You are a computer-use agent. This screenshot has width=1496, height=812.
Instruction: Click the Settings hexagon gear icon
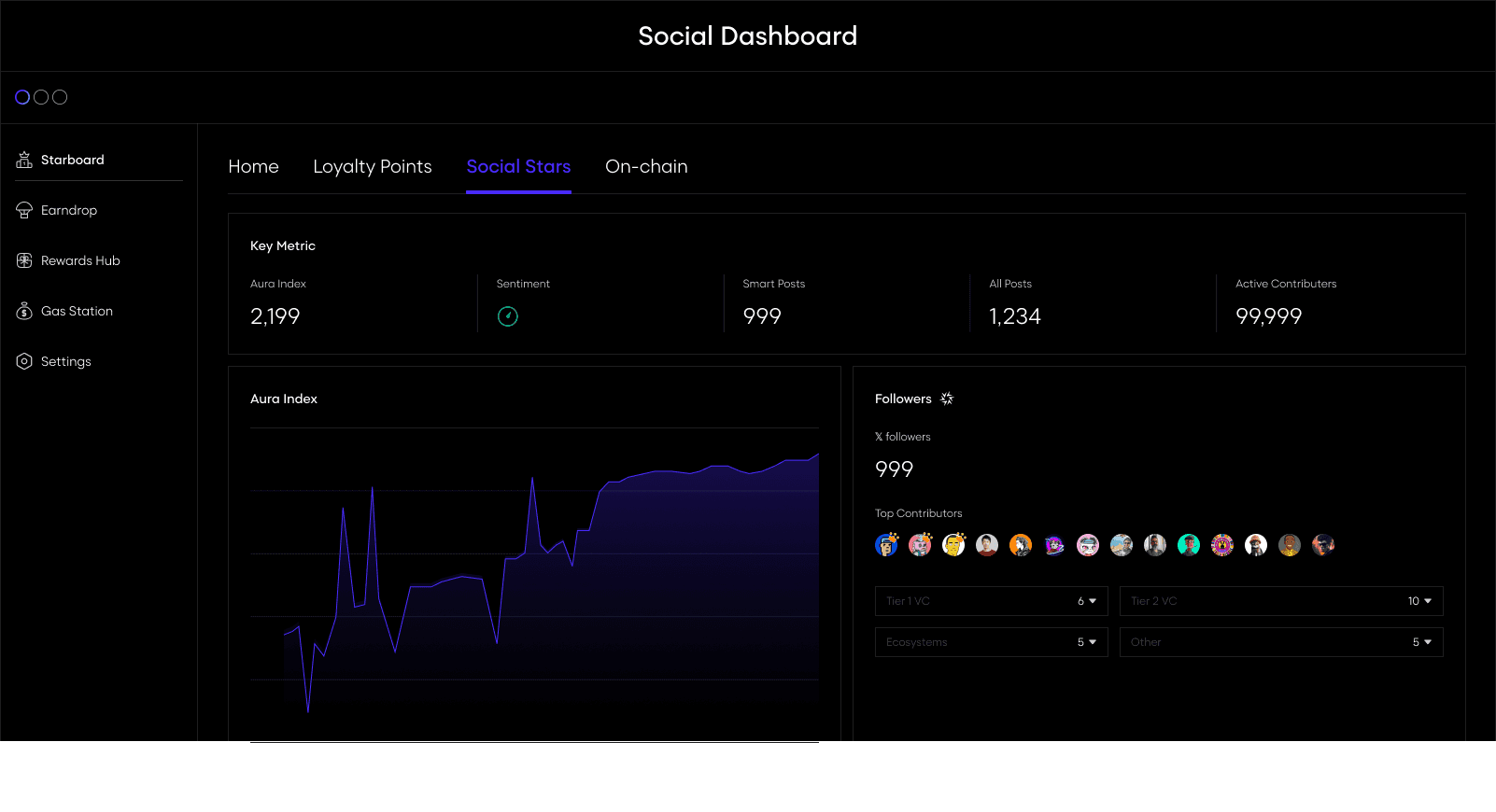pyautogui.click(x=24, y=362)
